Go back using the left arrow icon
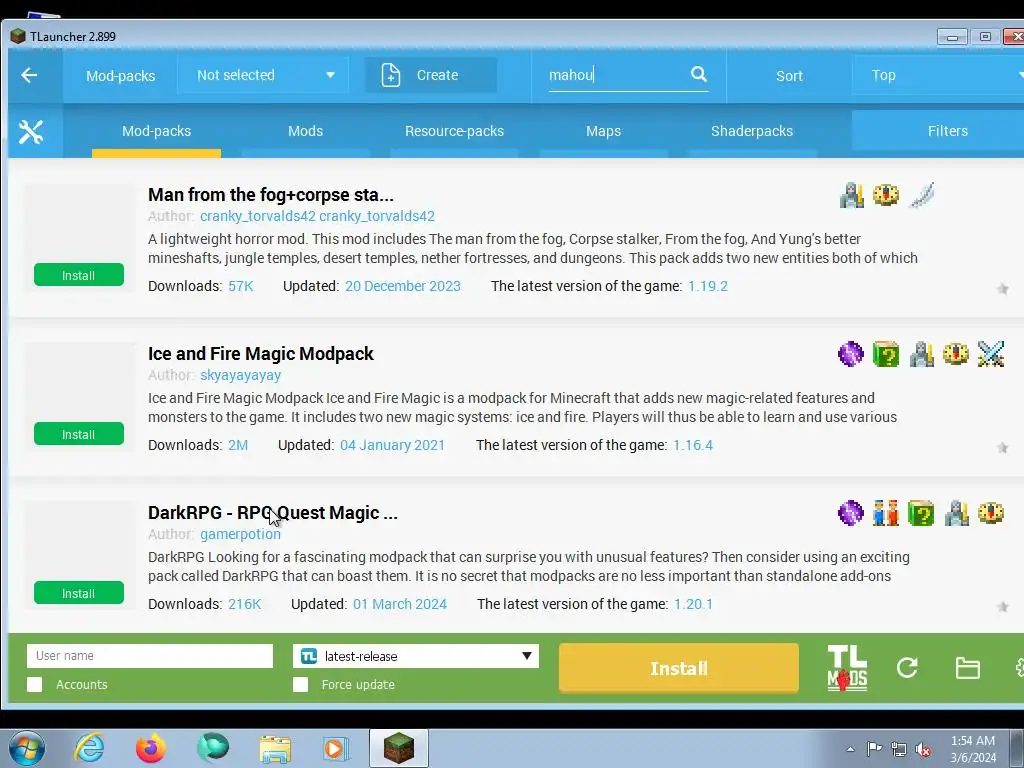 (x=29, y=75)
